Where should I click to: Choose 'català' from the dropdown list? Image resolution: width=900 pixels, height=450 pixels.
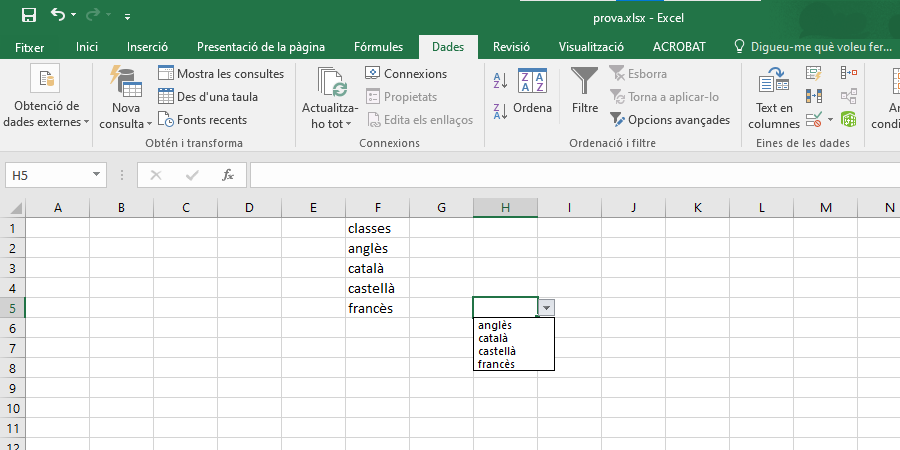click(x=494, y=338)
